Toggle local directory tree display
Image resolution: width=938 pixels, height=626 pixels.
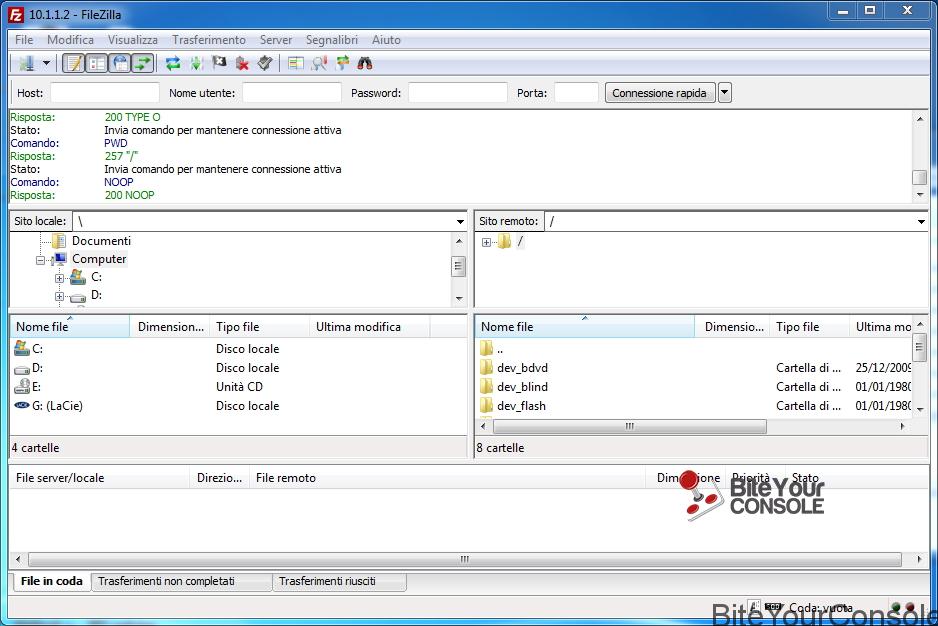click(x=97, y=63)
